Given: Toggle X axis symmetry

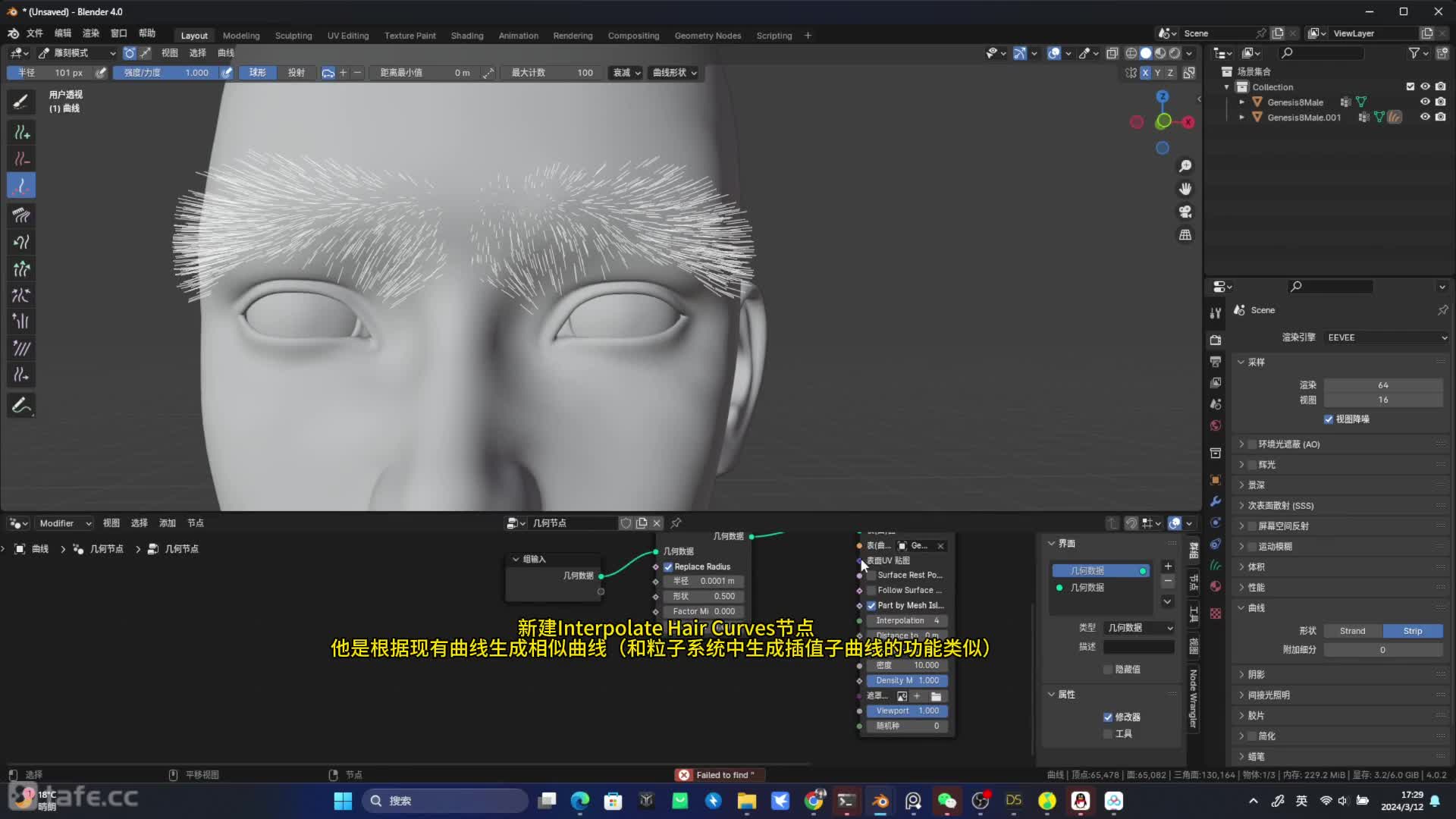Looking at the screenshot, I should point(1145,73).
